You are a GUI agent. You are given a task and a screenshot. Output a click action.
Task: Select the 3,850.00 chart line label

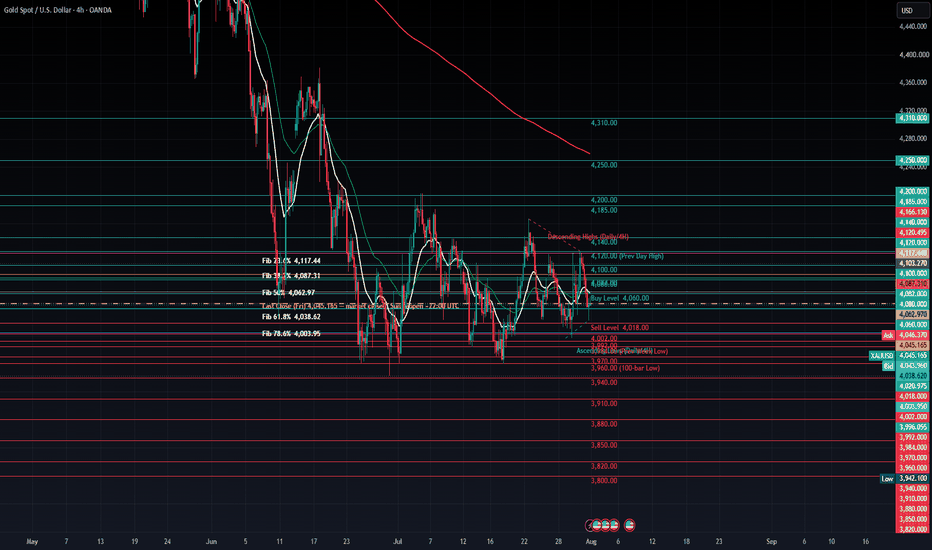coord(604,445)
